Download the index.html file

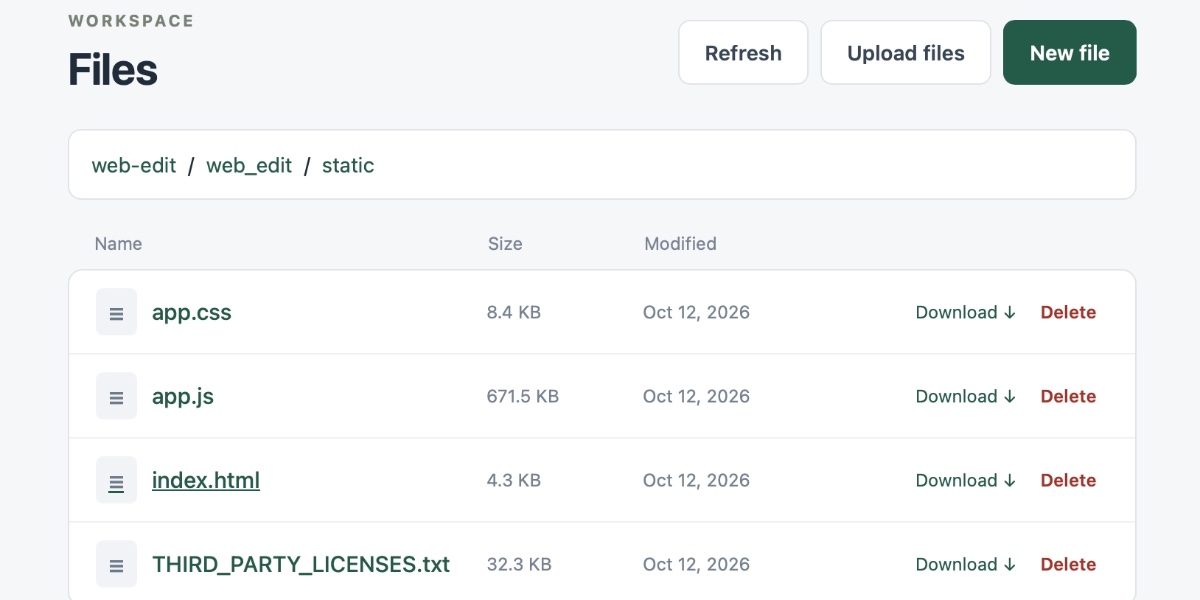click(966, 480)
